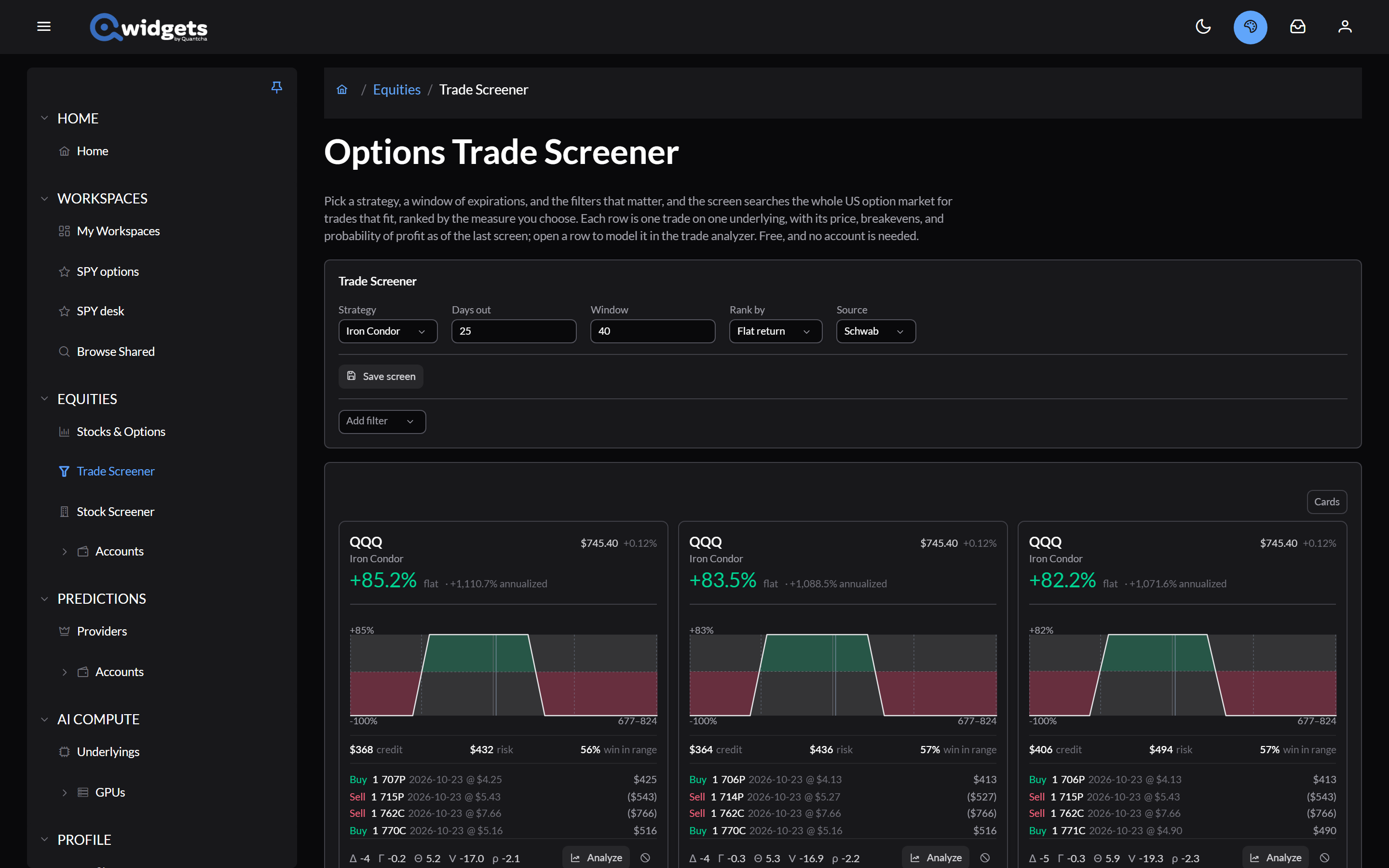
Task: Open the hamburger navigation menu
Action: coord(44,27)
